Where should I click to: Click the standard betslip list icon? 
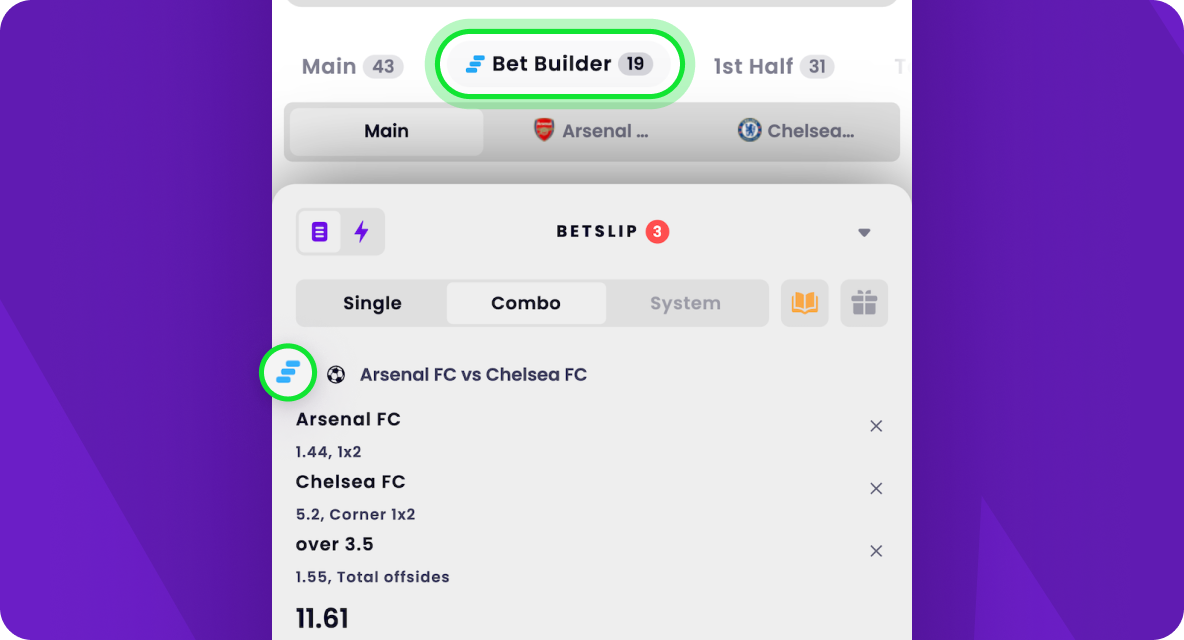pos(320,232)
